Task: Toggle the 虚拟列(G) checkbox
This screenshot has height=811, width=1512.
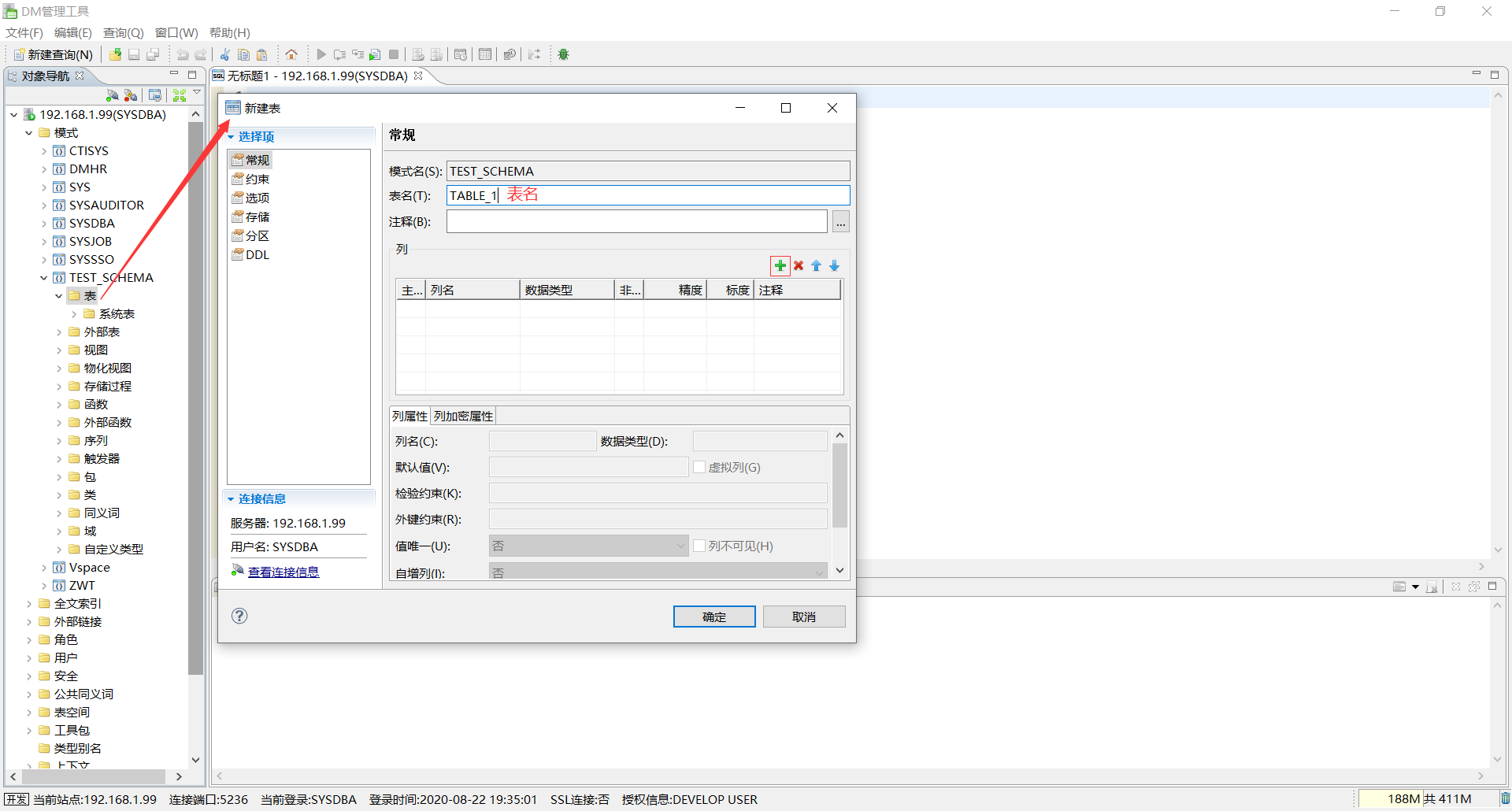Action: pyautogui.click(x=699, y=467)
